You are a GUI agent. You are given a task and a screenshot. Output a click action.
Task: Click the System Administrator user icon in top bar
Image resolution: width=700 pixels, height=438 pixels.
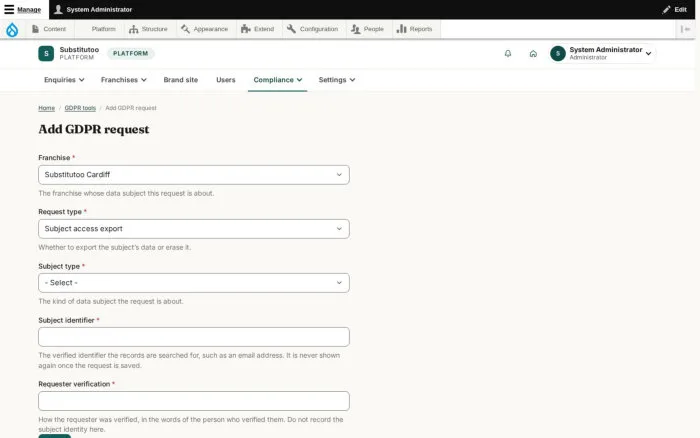click(58, 9)
